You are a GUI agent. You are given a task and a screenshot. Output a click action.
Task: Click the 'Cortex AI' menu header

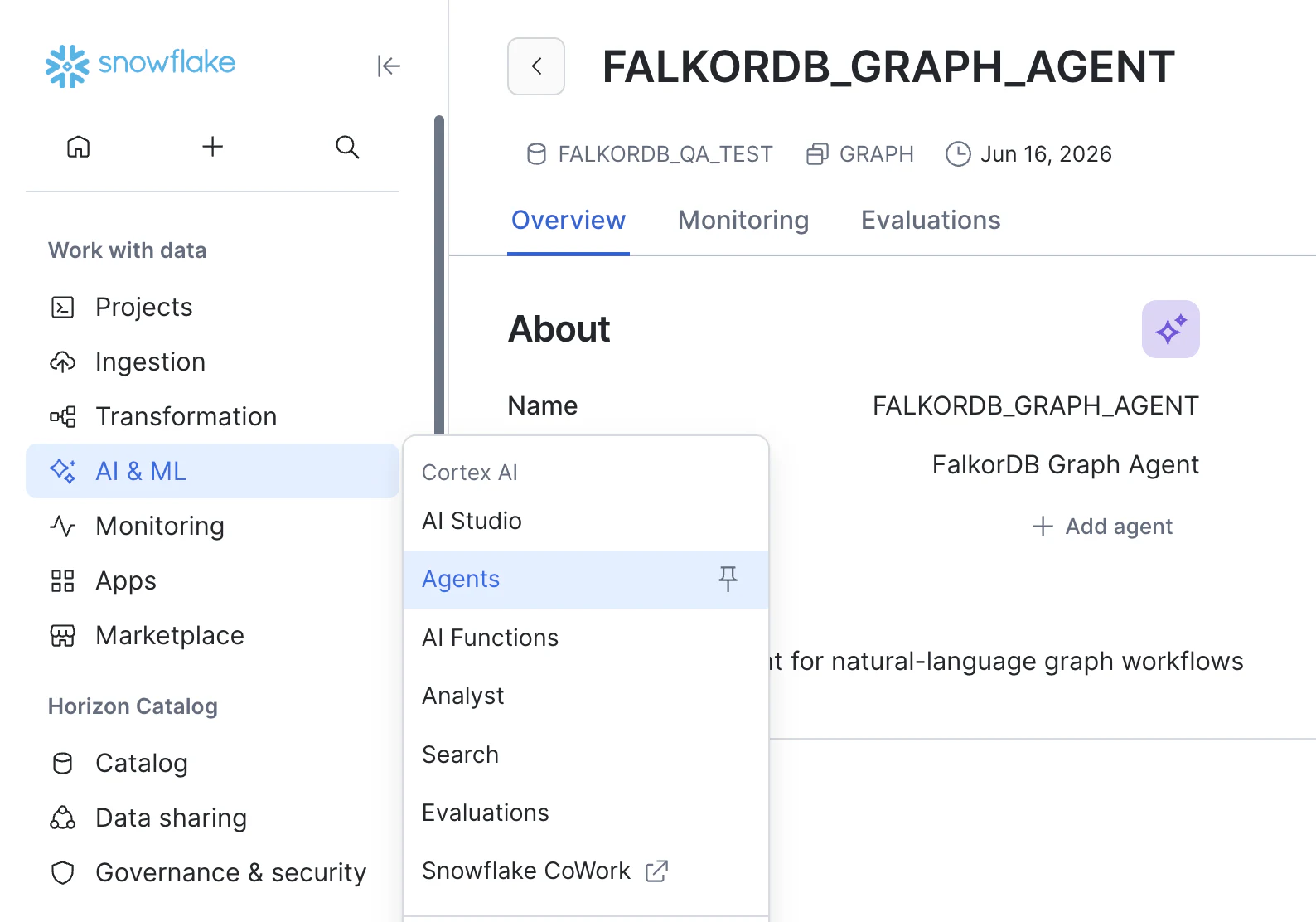point(470,473)
